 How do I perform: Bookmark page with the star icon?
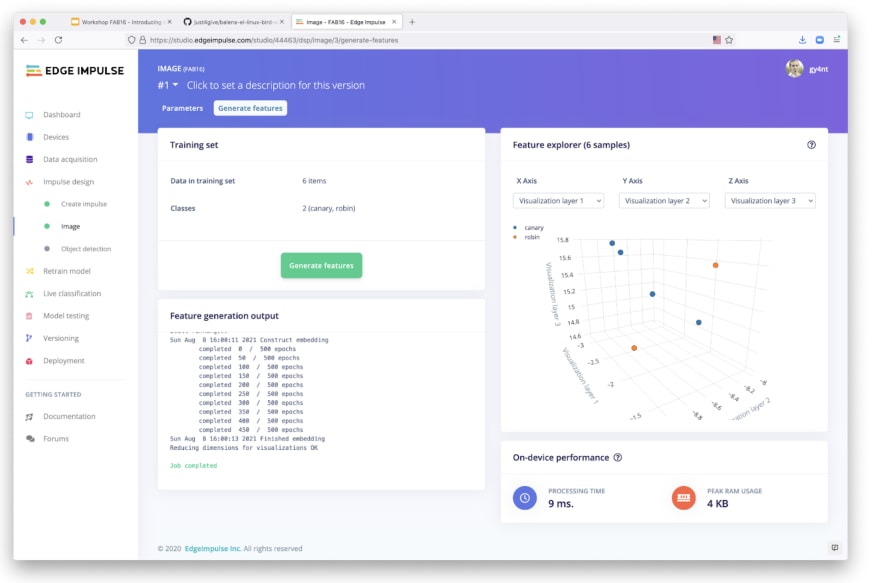pos(729,40)
